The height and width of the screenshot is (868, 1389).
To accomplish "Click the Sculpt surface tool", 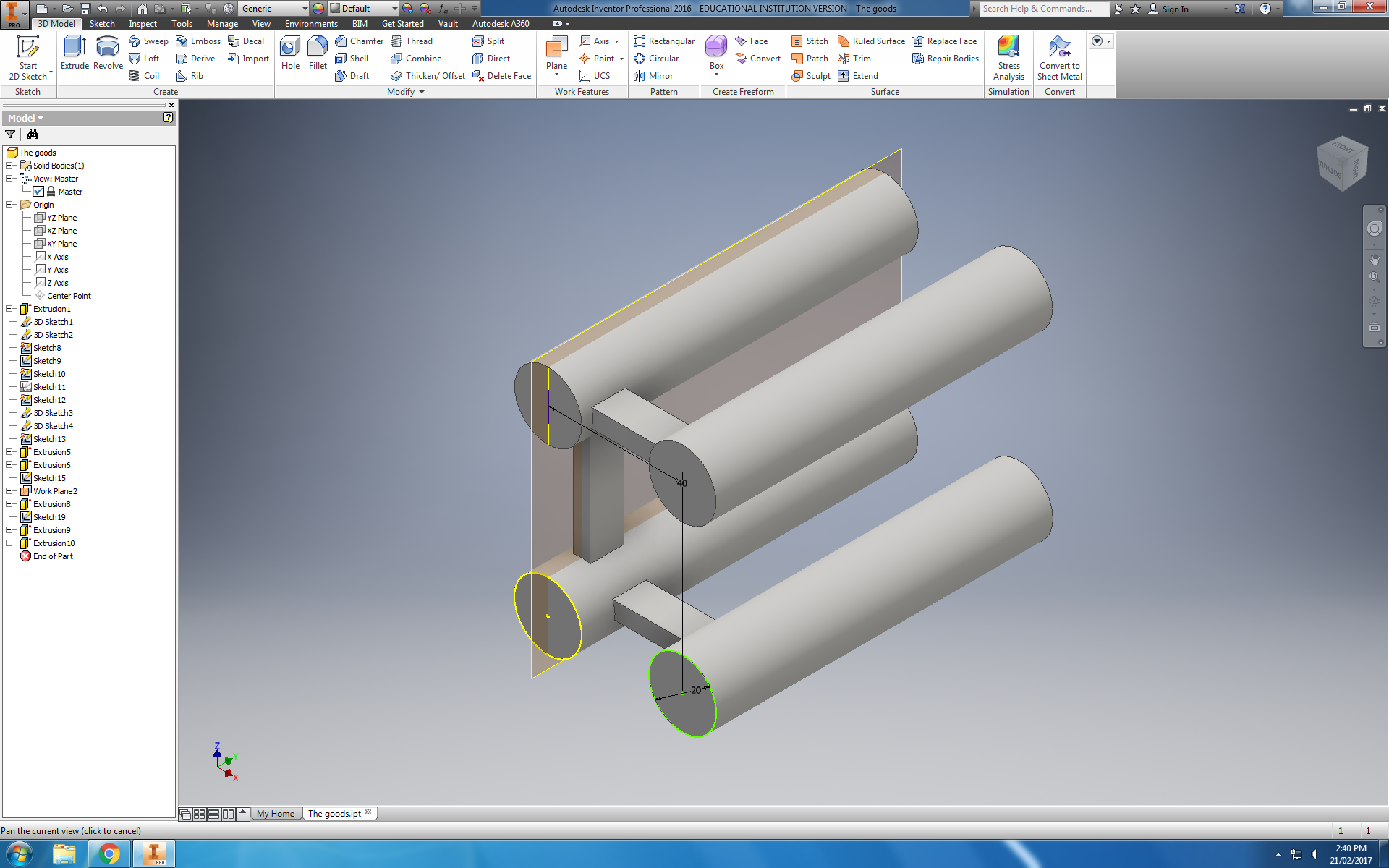I will (x=810, y=76).
